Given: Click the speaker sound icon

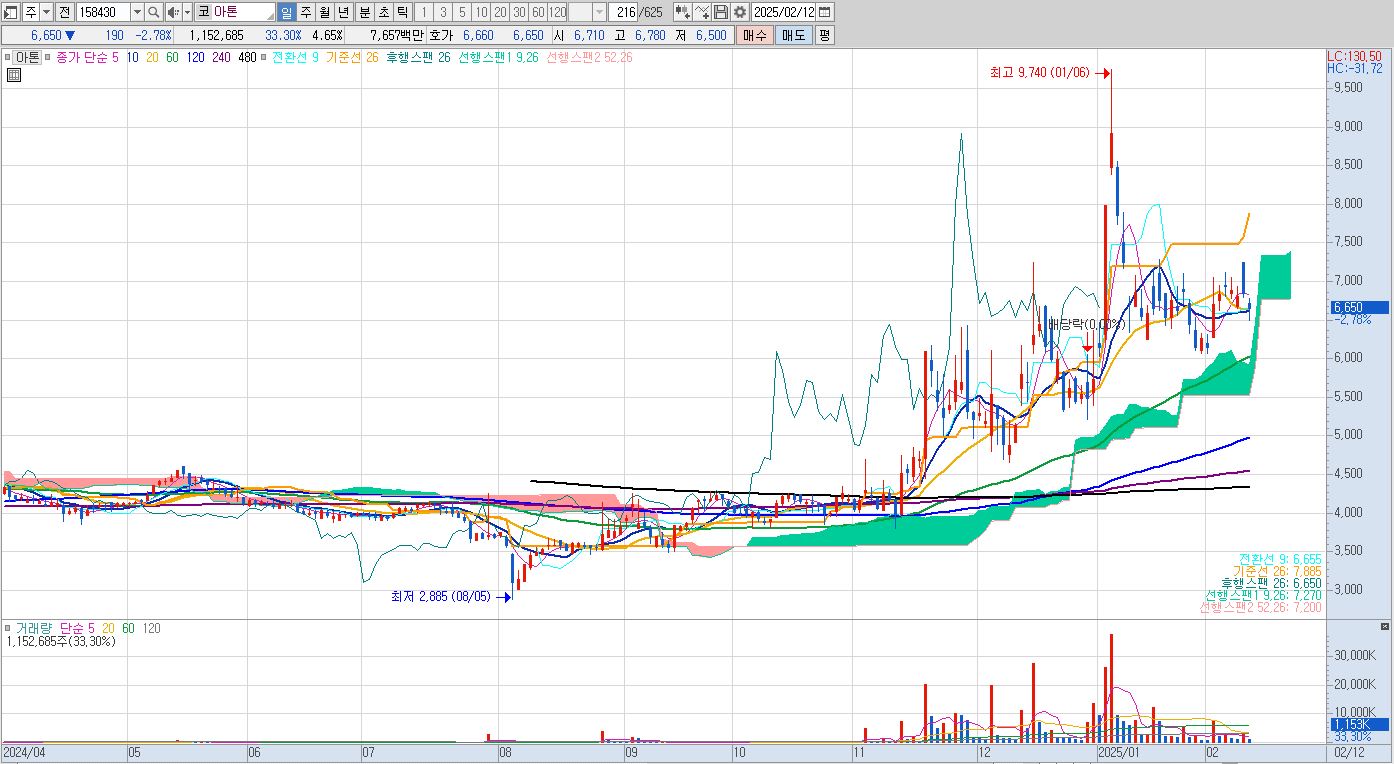Looking at the screenshot, I should pos(172,12).
